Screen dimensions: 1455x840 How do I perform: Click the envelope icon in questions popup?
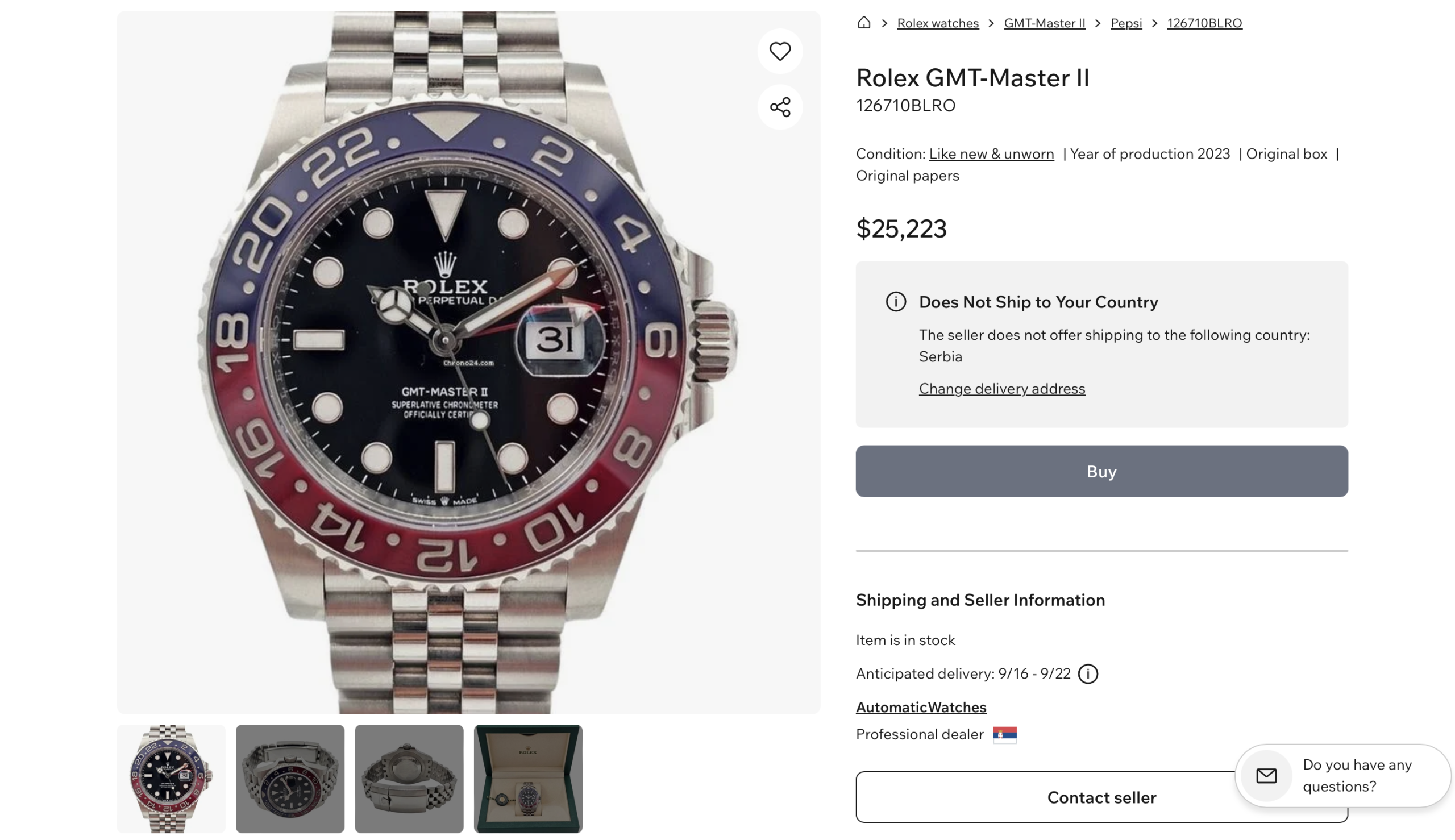(1266, 775)
